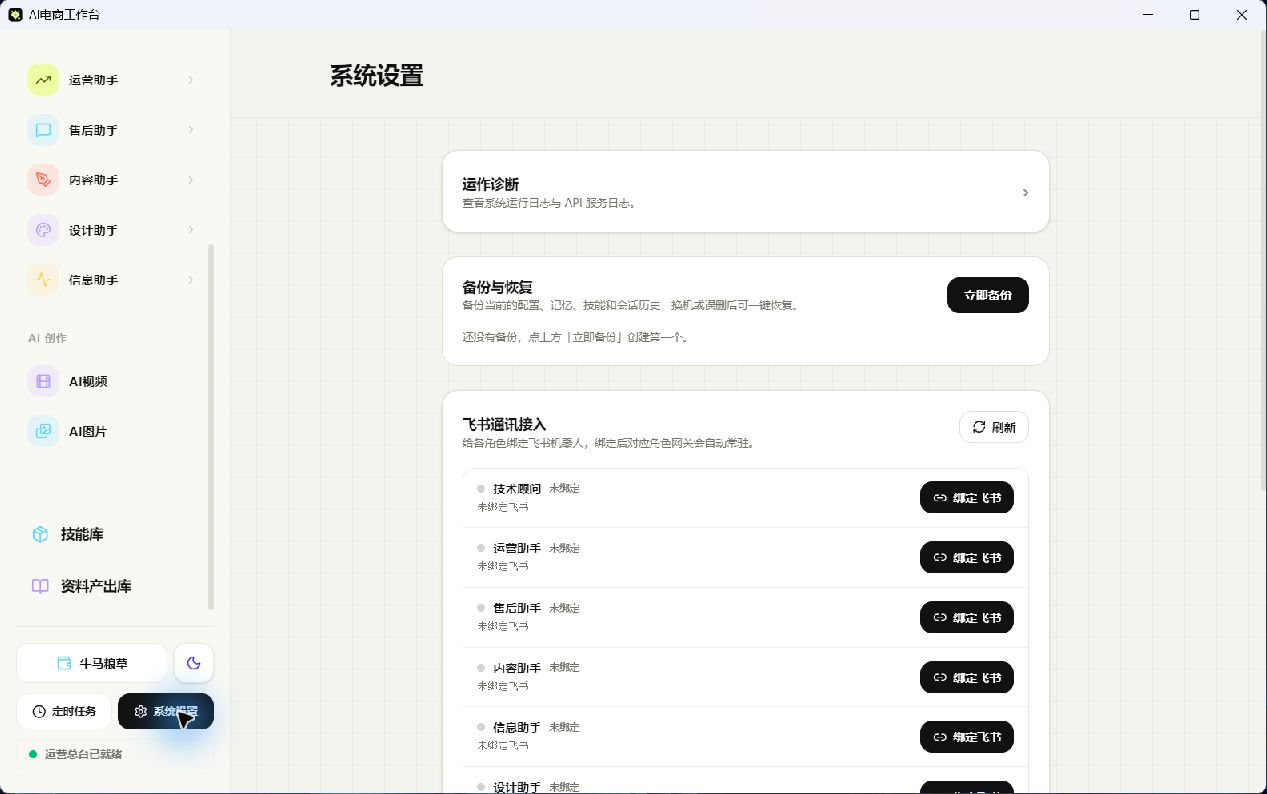The width and height of the screenshot is (1267, 794).
Task: Click the sidebar vertical scrollbar
Action: pyautogui.click(x=210, y=426)
